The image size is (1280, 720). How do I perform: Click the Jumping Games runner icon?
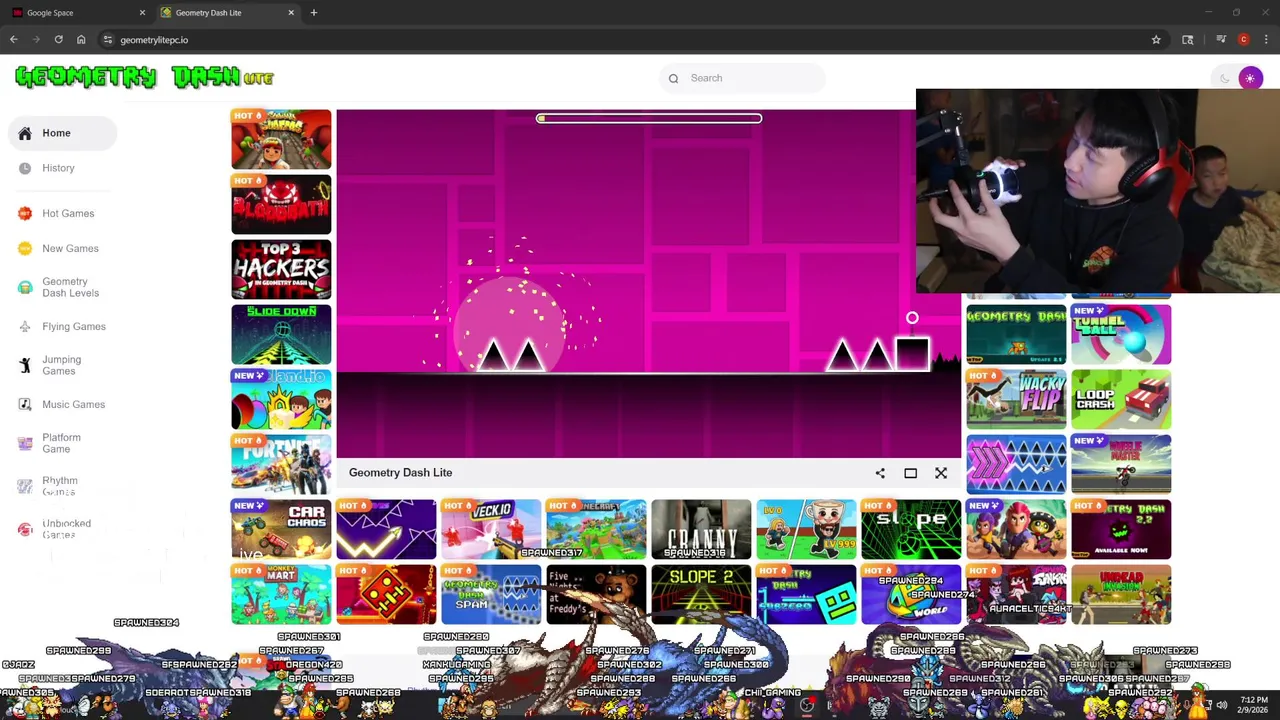tap(25, 365)
